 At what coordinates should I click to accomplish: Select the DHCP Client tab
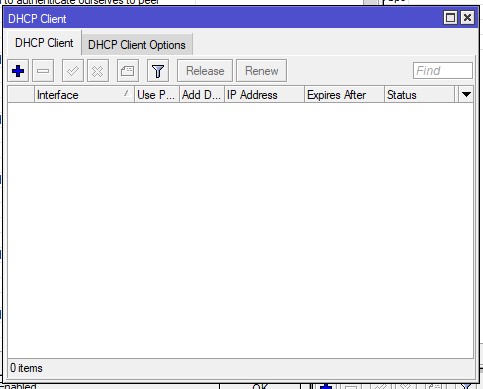pyautogui.click(x=44, y=43)
